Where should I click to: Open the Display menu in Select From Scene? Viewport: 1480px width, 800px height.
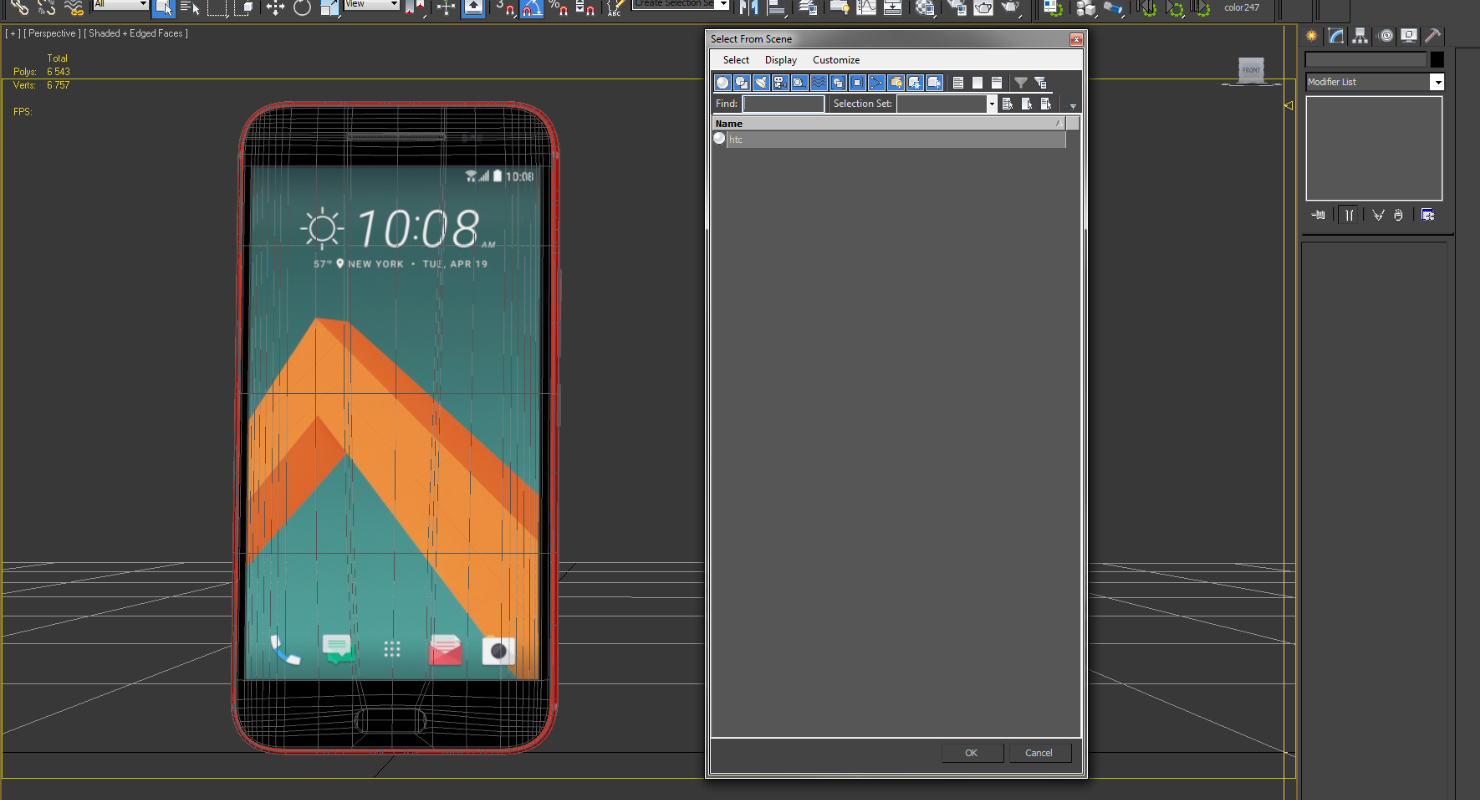pos(781,60)
